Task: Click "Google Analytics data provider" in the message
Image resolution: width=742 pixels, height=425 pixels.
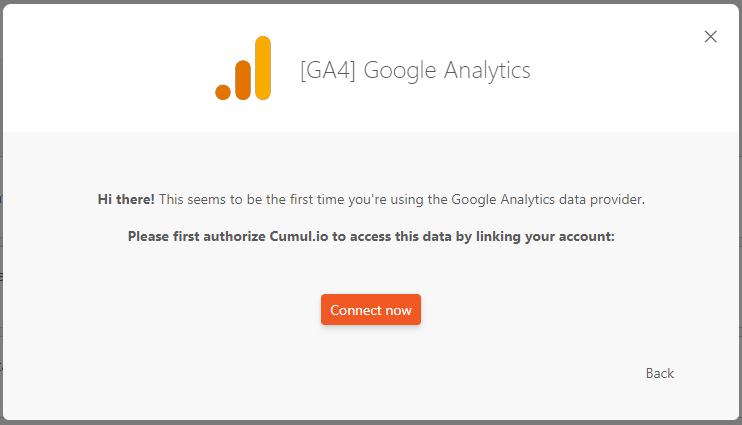Action: point(547,199)
